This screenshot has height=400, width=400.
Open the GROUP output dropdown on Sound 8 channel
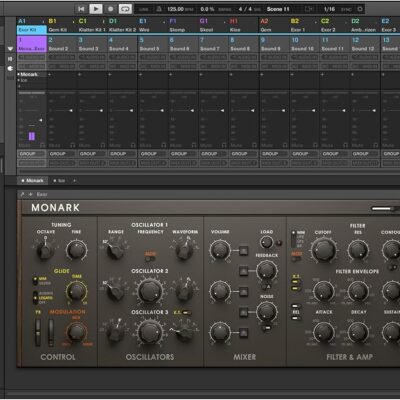(x=244, y=154)
